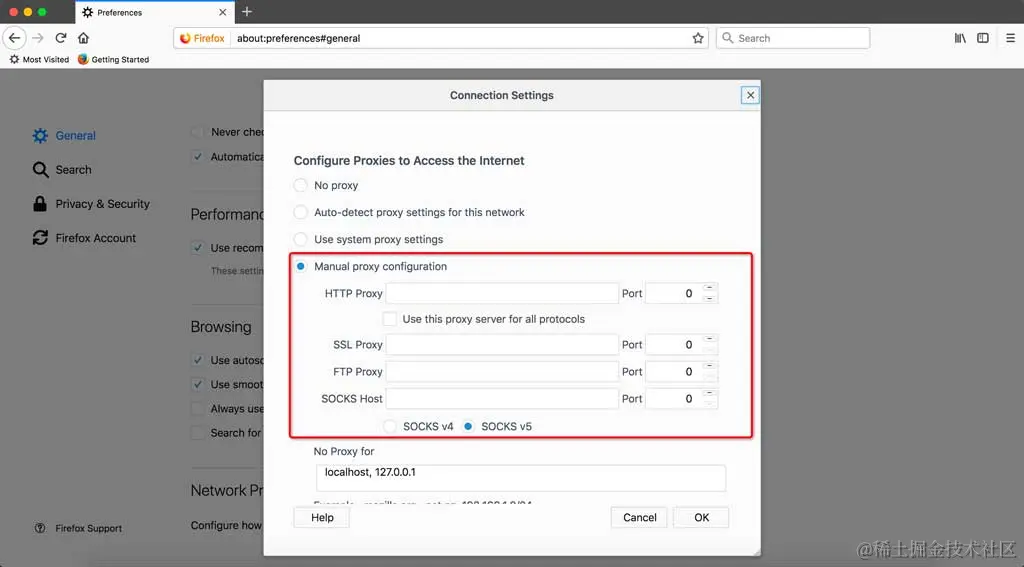Toggle the Use autoscrolling checkbox behind dialog
The image size is (1024, 567).
click(197, 360)
